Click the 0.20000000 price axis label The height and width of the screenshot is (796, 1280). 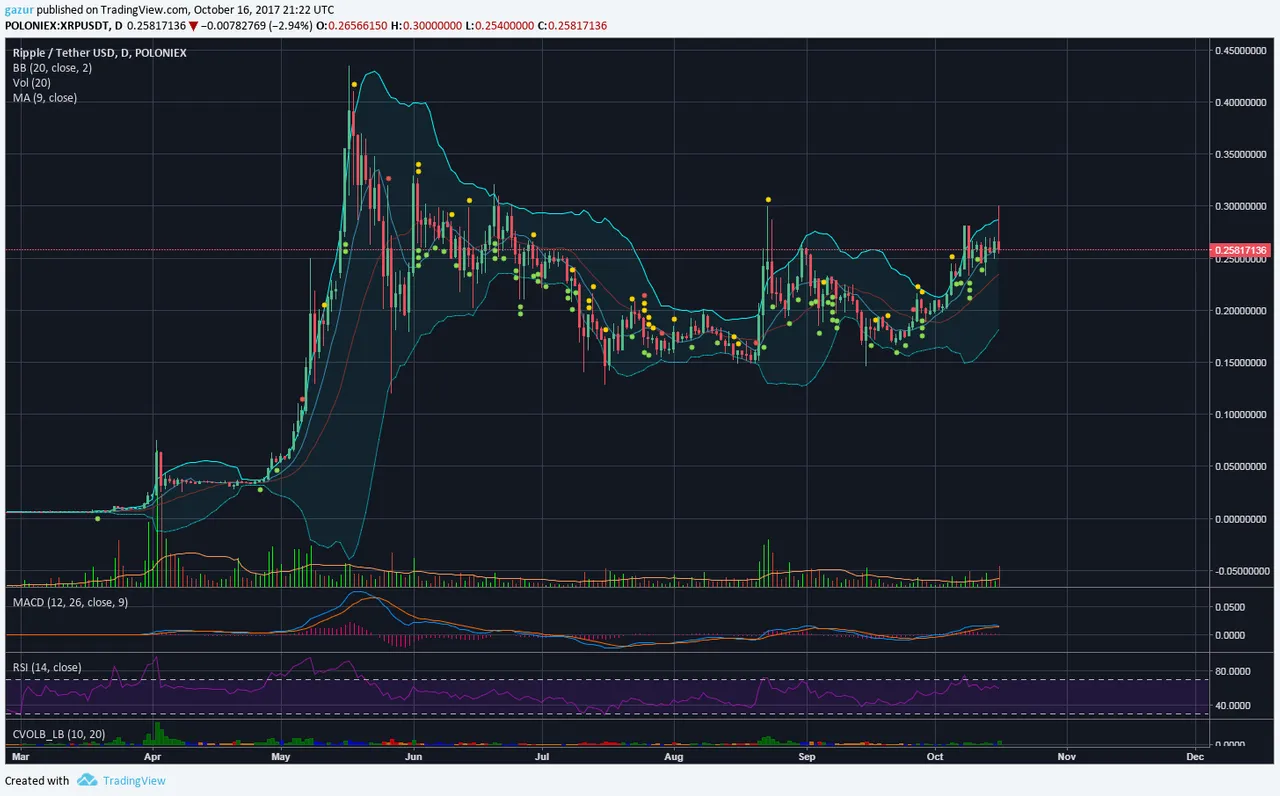coord(1243,310)
